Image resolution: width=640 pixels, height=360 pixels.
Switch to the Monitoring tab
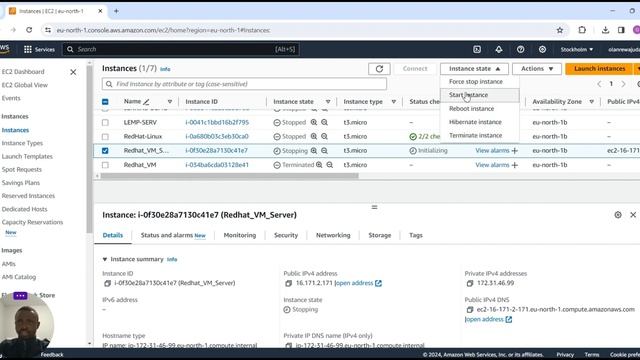coord(240,235)
